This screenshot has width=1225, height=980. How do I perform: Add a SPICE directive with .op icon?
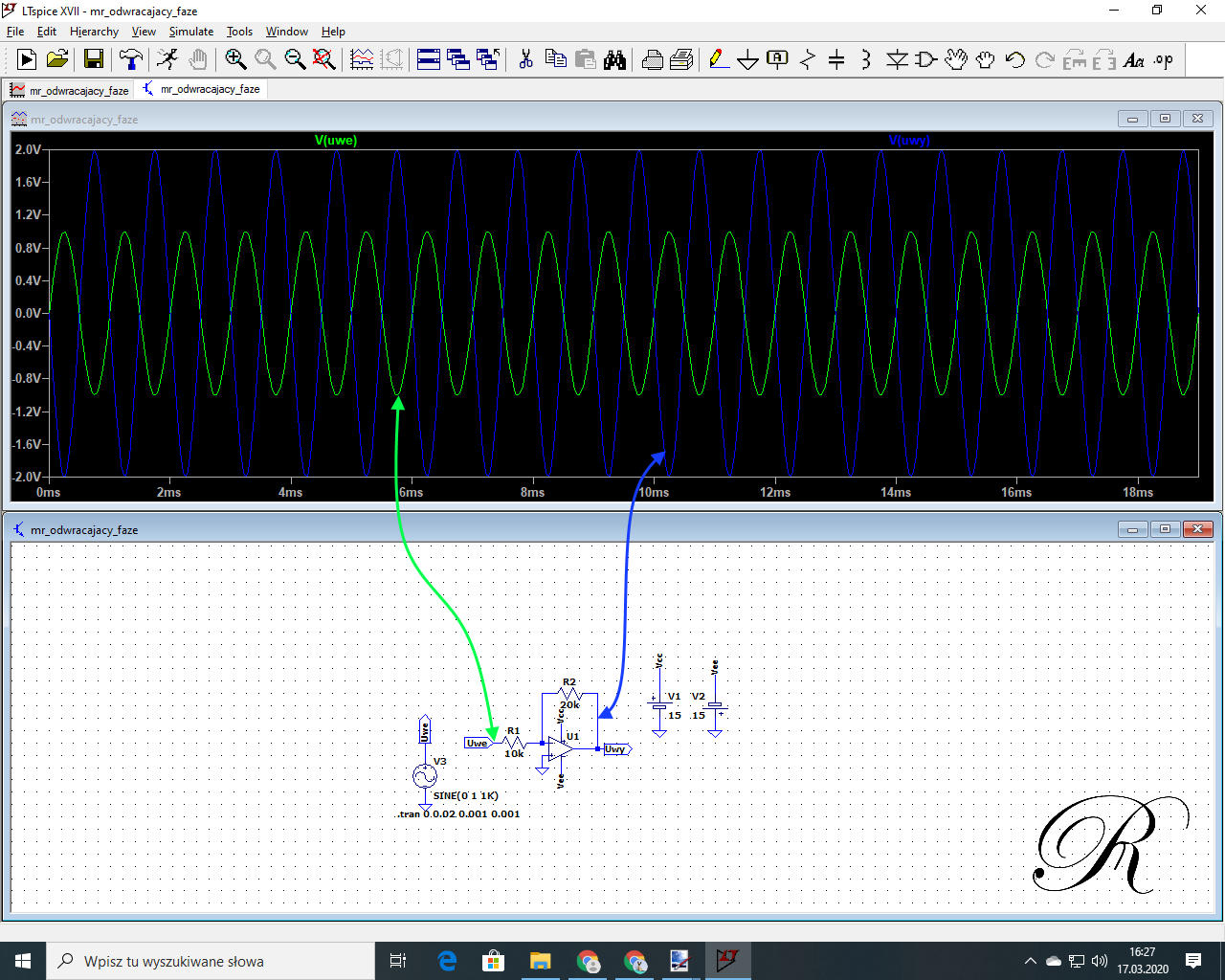tap(1164, 59)
